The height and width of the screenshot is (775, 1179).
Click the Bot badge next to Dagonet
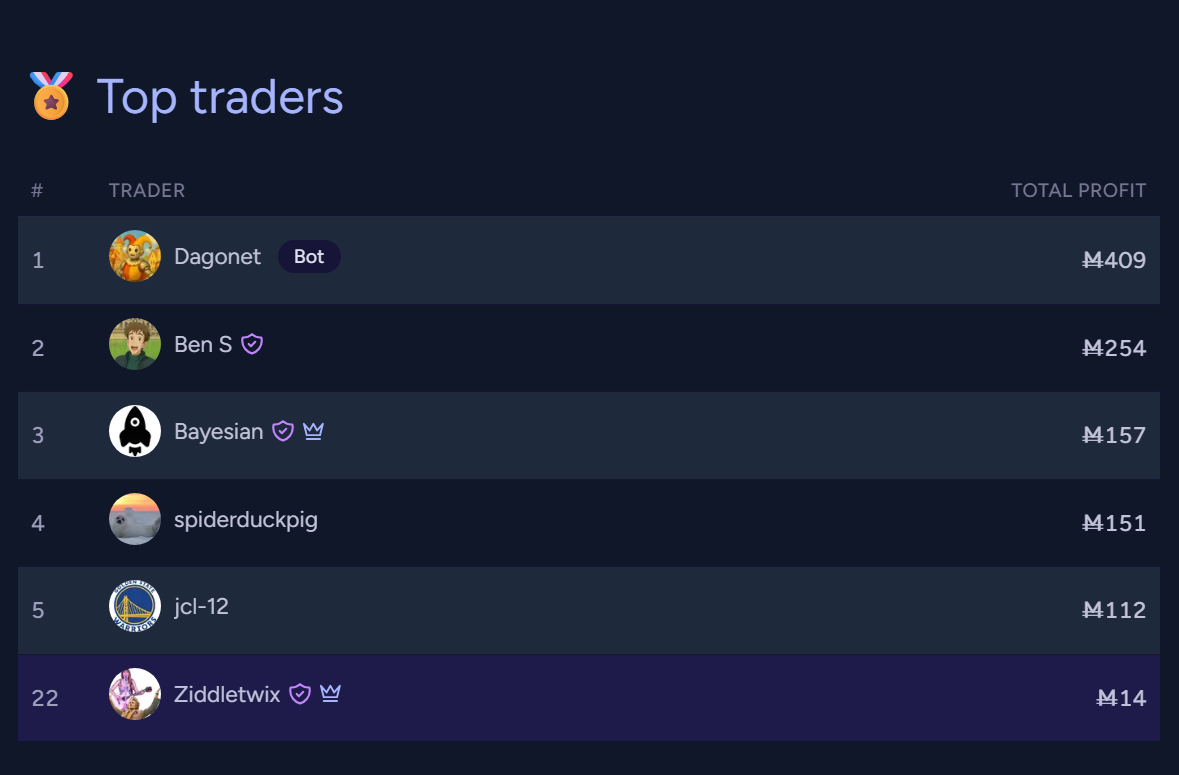click(x=309, y=257)
